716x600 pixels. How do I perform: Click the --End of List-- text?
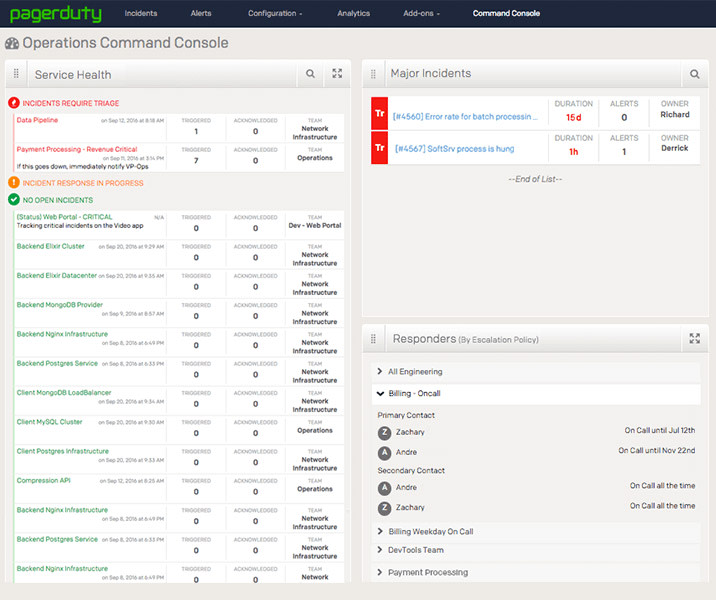[535, 179]
